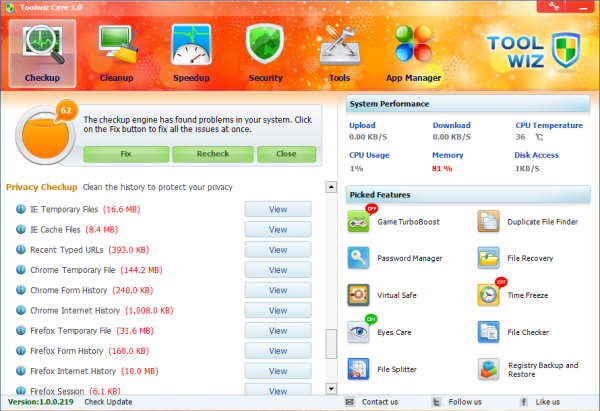Image resolution: width=600 pixels, height=411 pixels.
Task: Click the score 62 health orb
Action: pos(46,135)
